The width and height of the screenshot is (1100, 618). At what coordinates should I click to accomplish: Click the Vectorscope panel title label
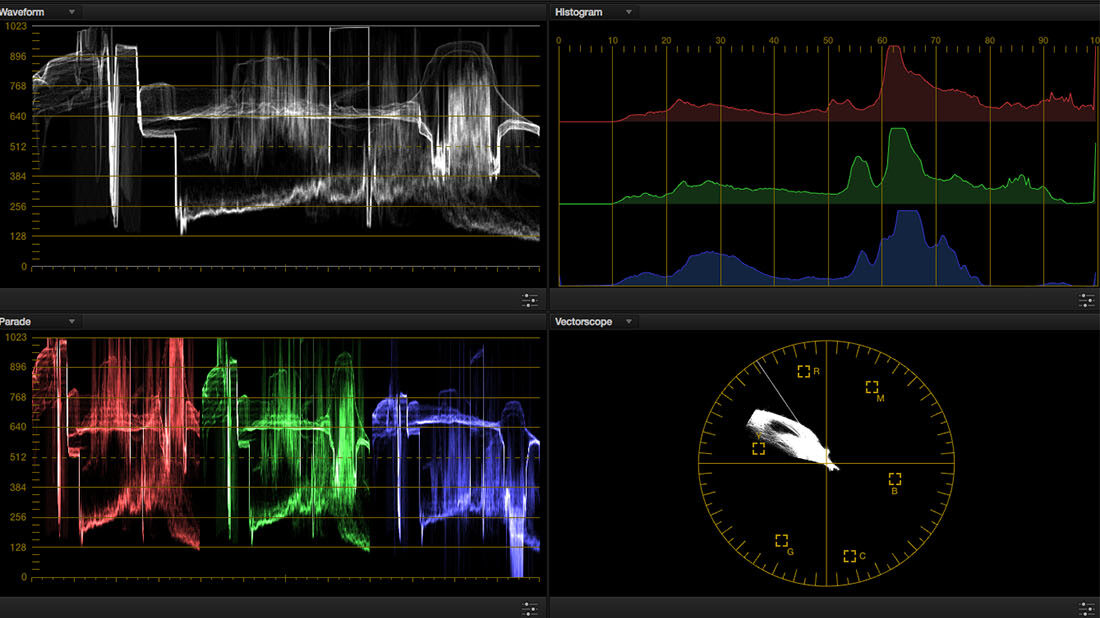click(583, 322)
